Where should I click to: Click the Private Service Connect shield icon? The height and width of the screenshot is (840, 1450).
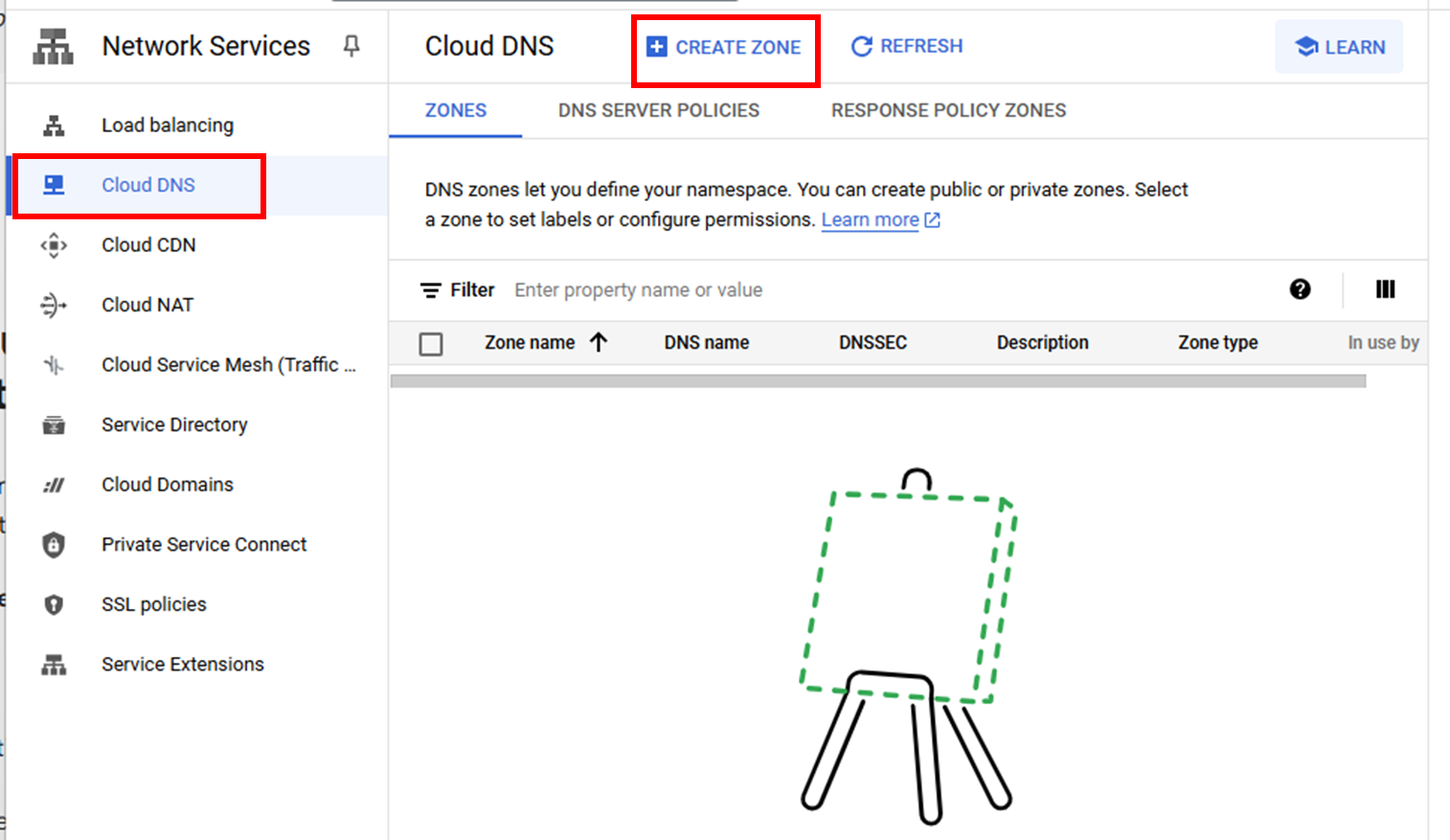(x=54, y=545)
